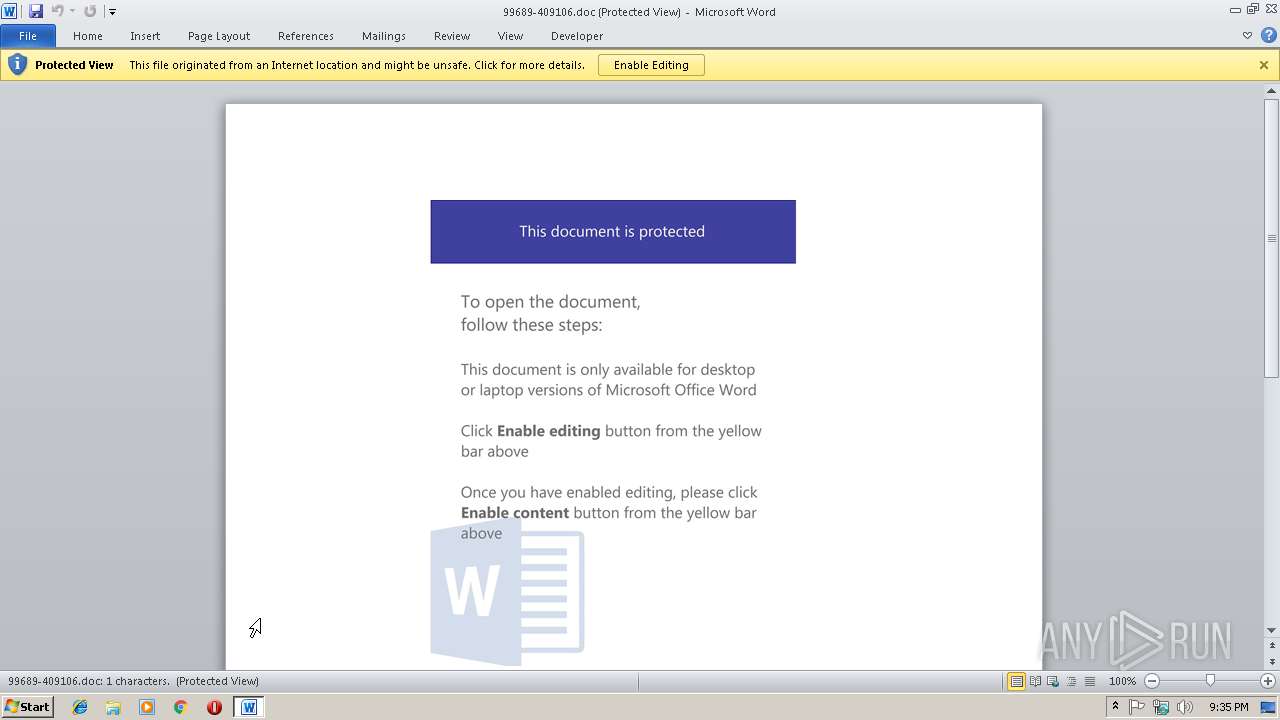Click the clock showing 9:35 PM
This screenshot has width=1280, height=720.
click(x=1228, y=707)
